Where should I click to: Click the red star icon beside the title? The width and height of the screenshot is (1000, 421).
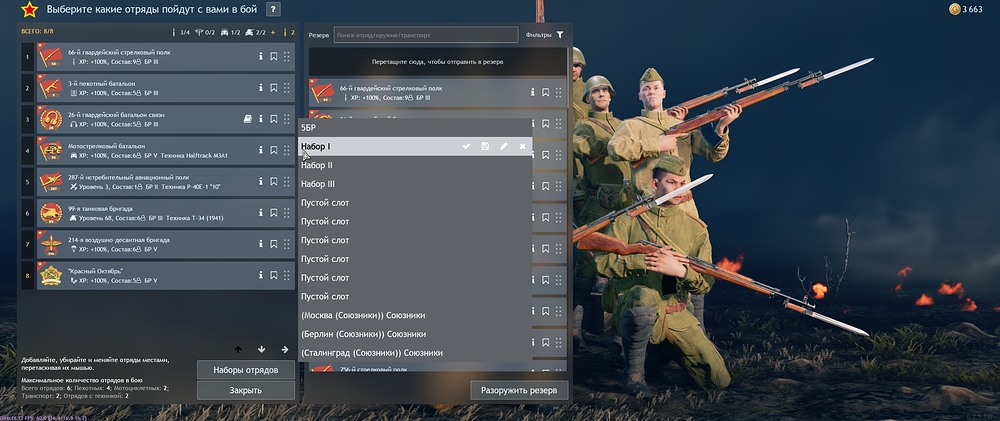coord(29,10)
